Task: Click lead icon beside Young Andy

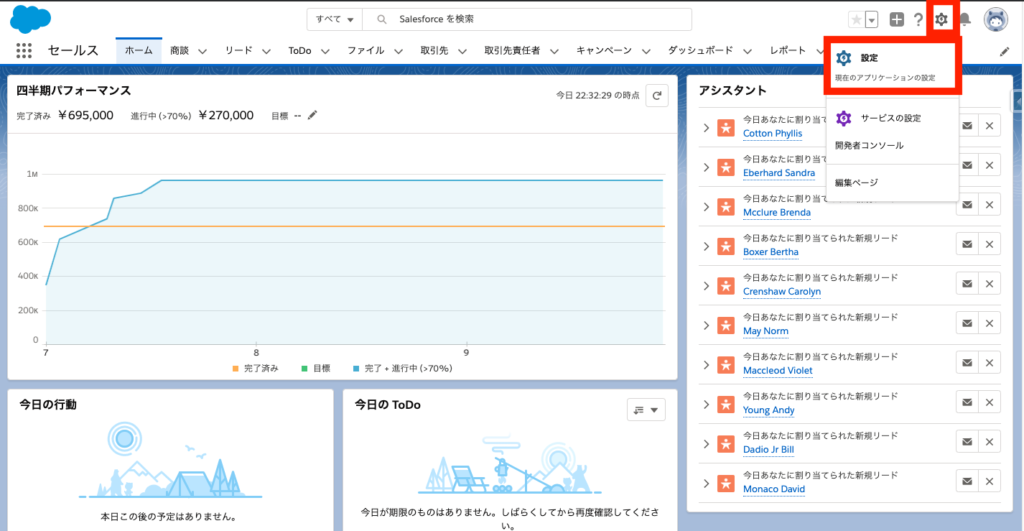Action: pos(726,404)
